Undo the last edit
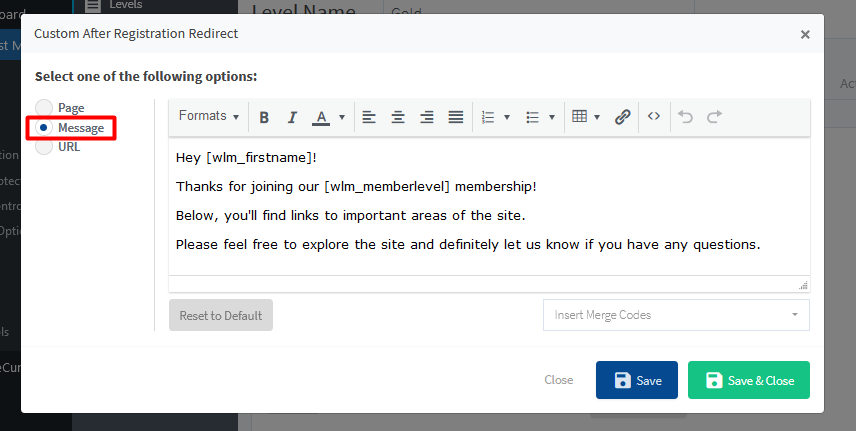The height and width of the screenshot is (431, 856). (685, 116)
